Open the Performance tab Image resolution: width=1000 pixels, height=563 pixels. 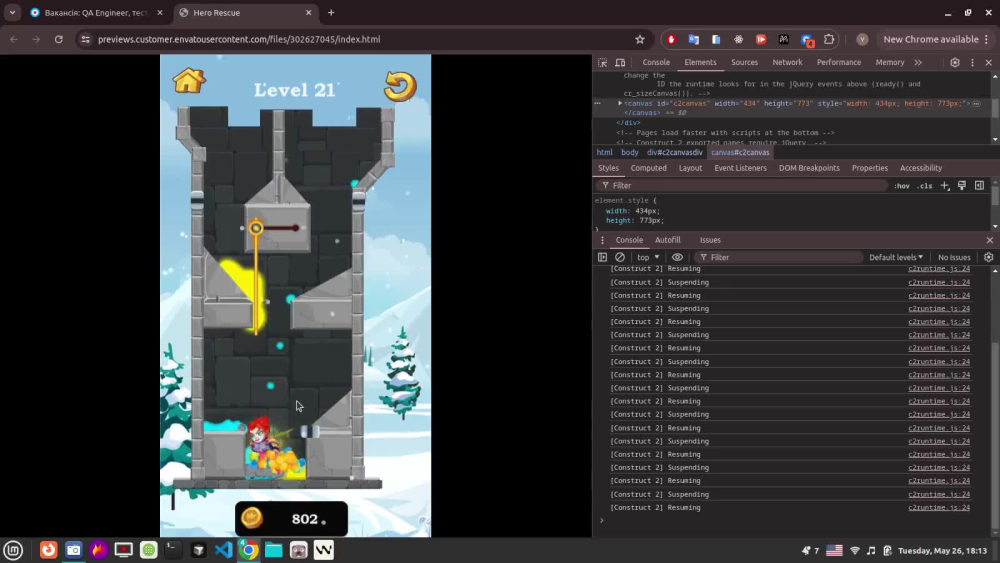coord(839,62)
